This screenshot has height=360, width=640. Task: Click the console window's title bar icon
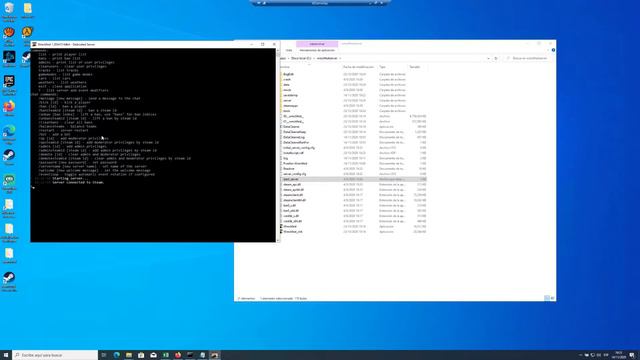[x=34, y=44]
